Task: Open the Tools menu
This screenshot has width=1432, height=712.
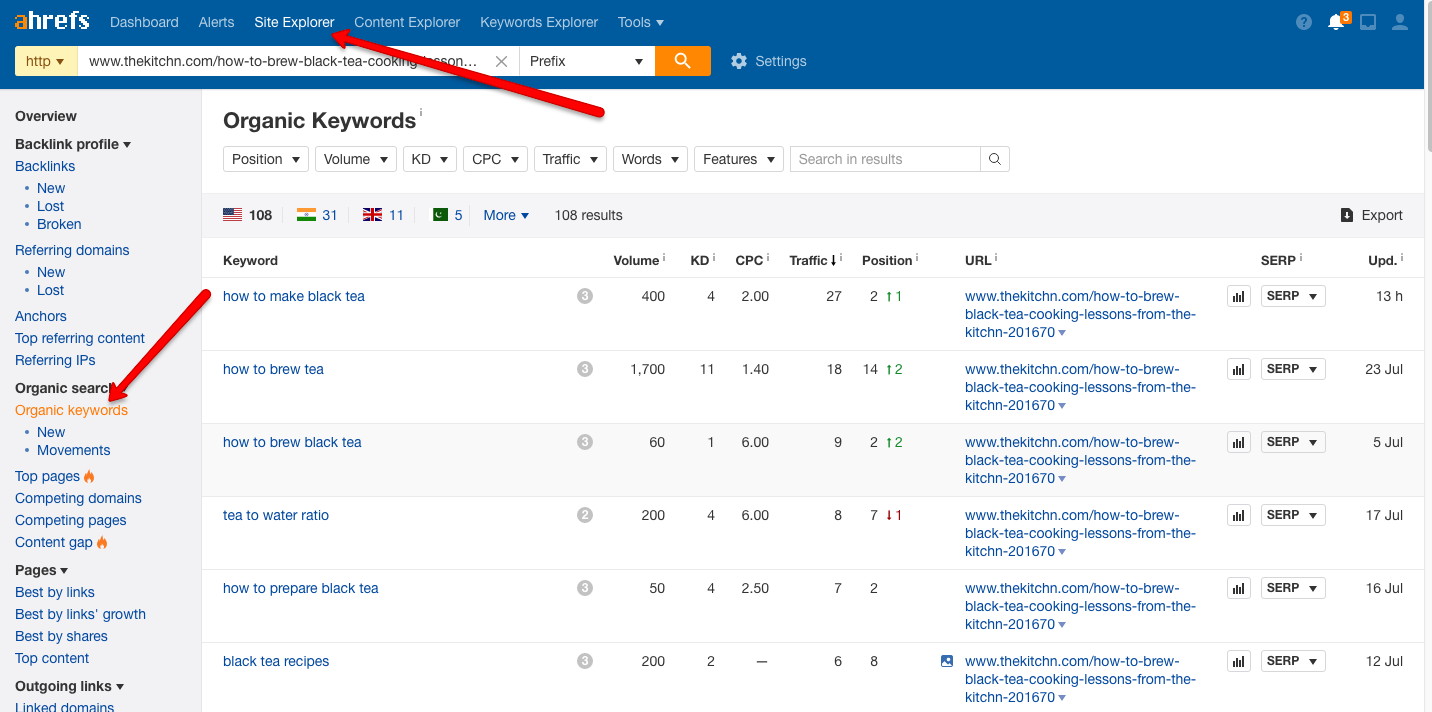Action: (640, 22)
